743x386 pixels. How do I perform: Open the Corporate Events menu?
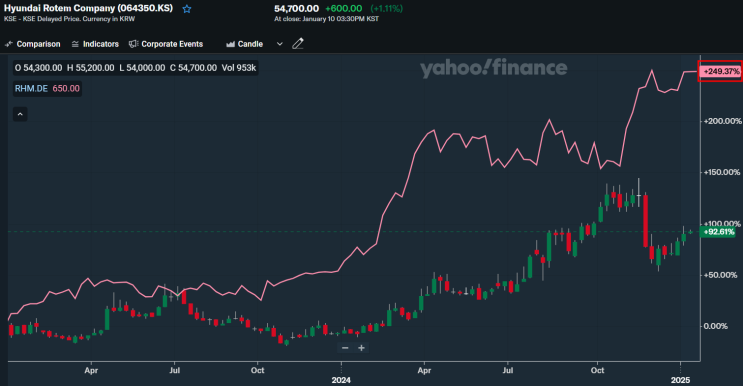click(166, 44)
